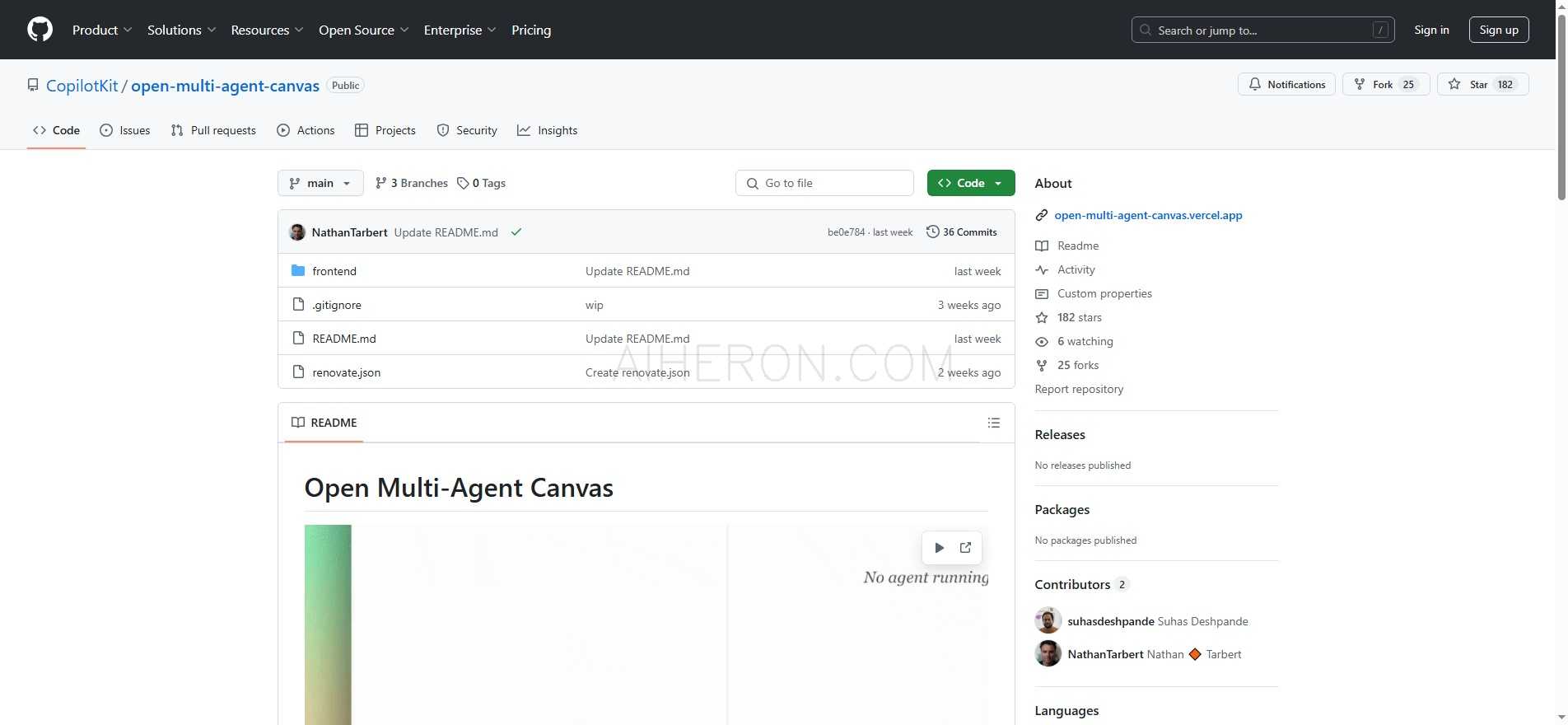Click the Search or jump to field
The image size is (1568, 725).
tap(1262, 30)
